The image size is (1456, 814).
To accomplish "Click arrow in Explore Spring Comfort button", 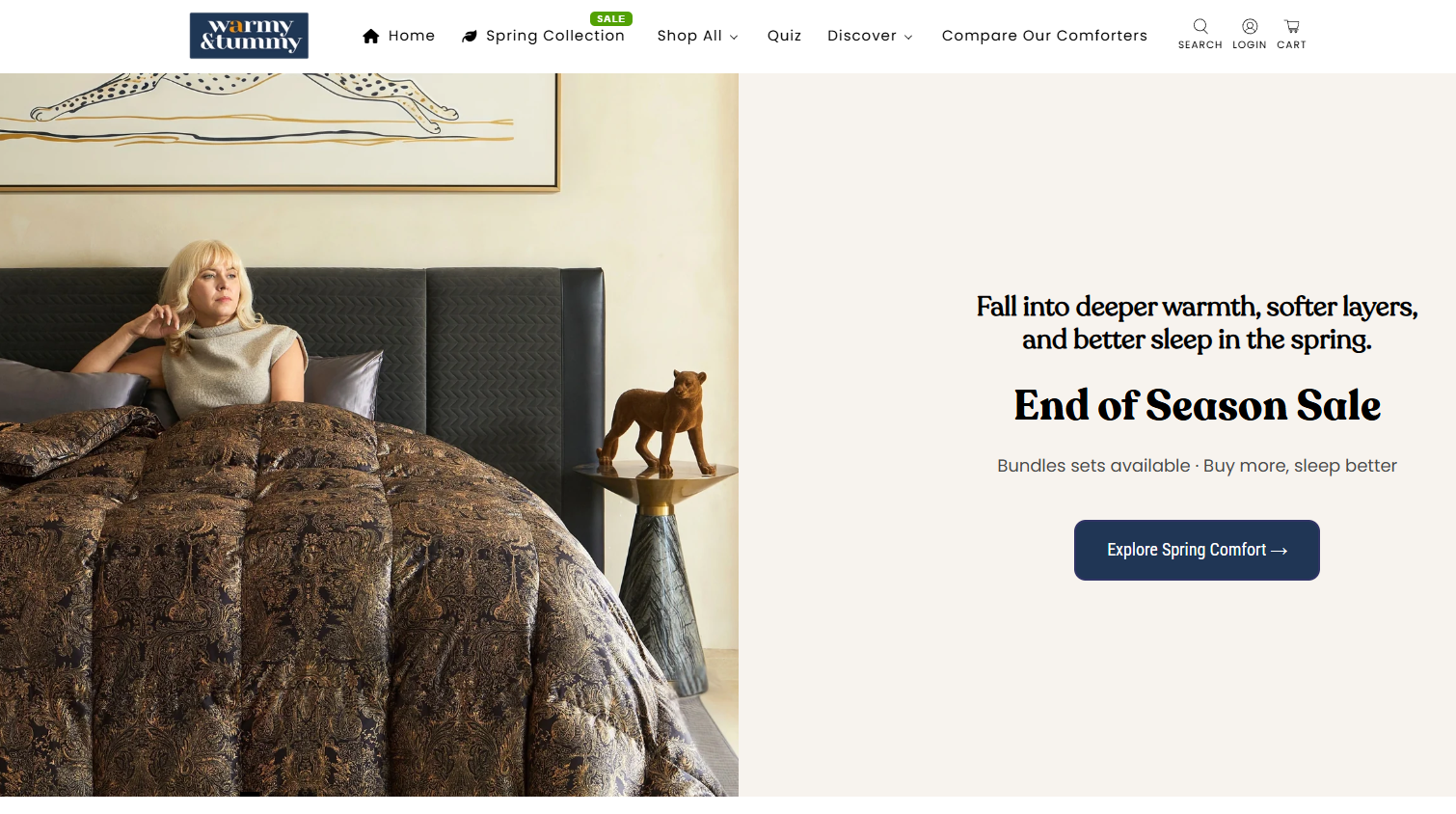I will point(1280,551).
